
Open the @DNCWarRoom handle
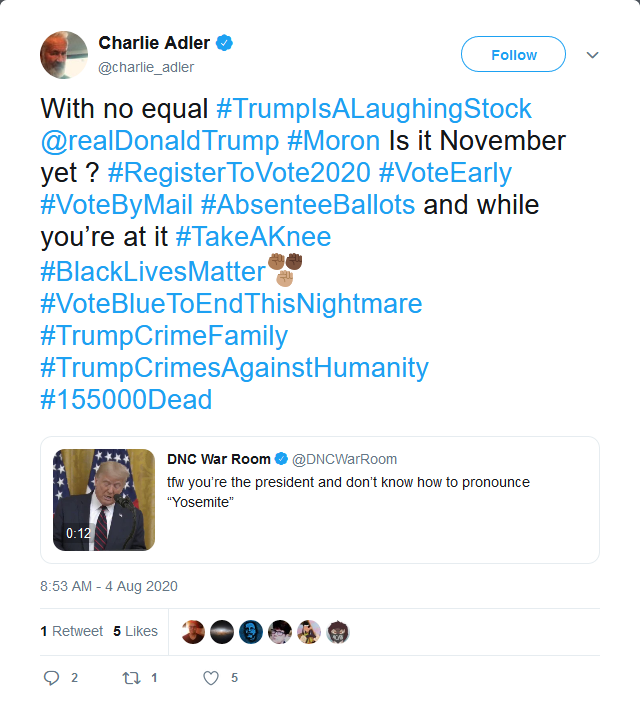344,459
